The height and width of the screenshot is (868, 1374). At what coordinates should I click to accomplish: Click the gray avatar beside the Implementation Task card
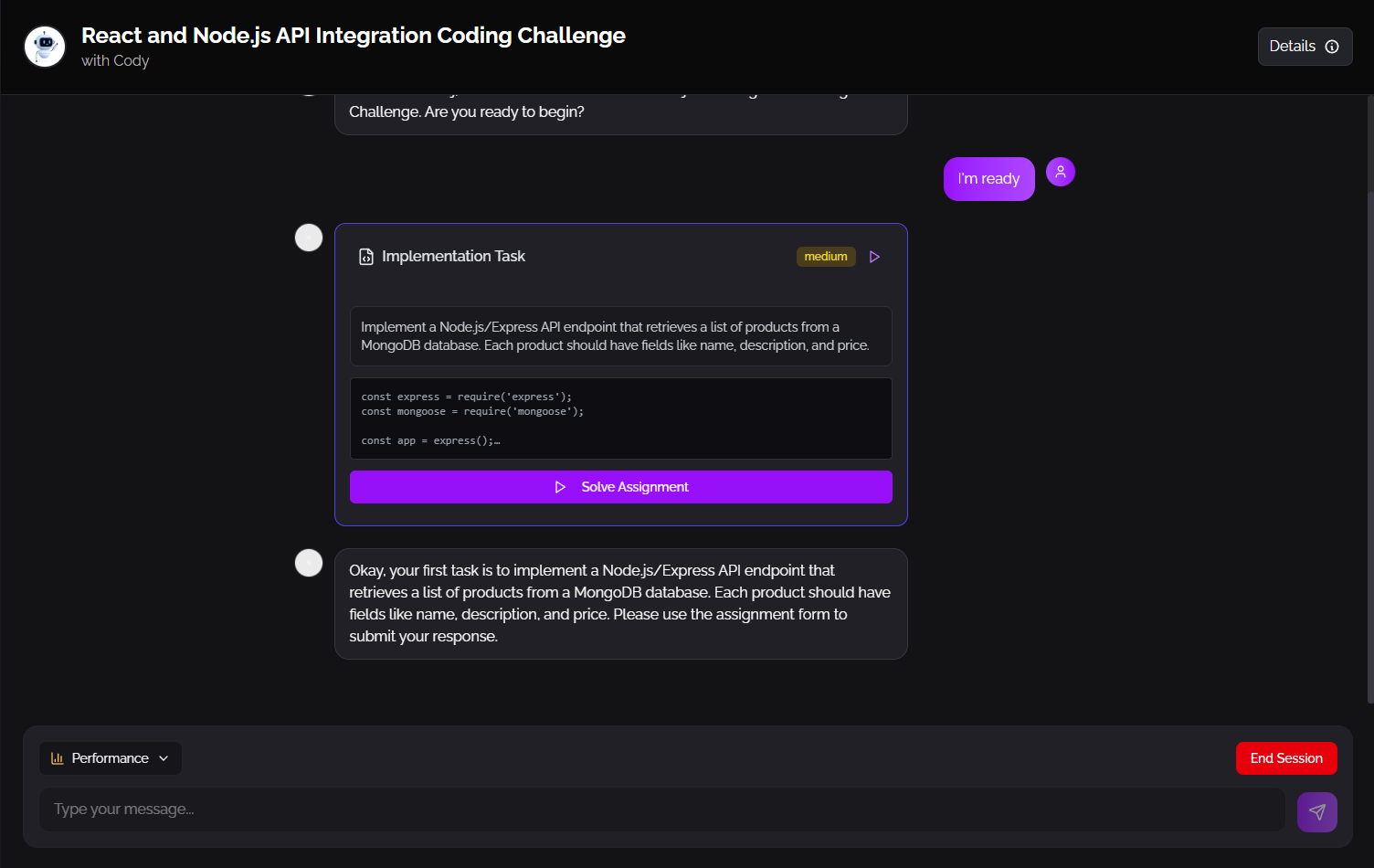tap(308, 237)
